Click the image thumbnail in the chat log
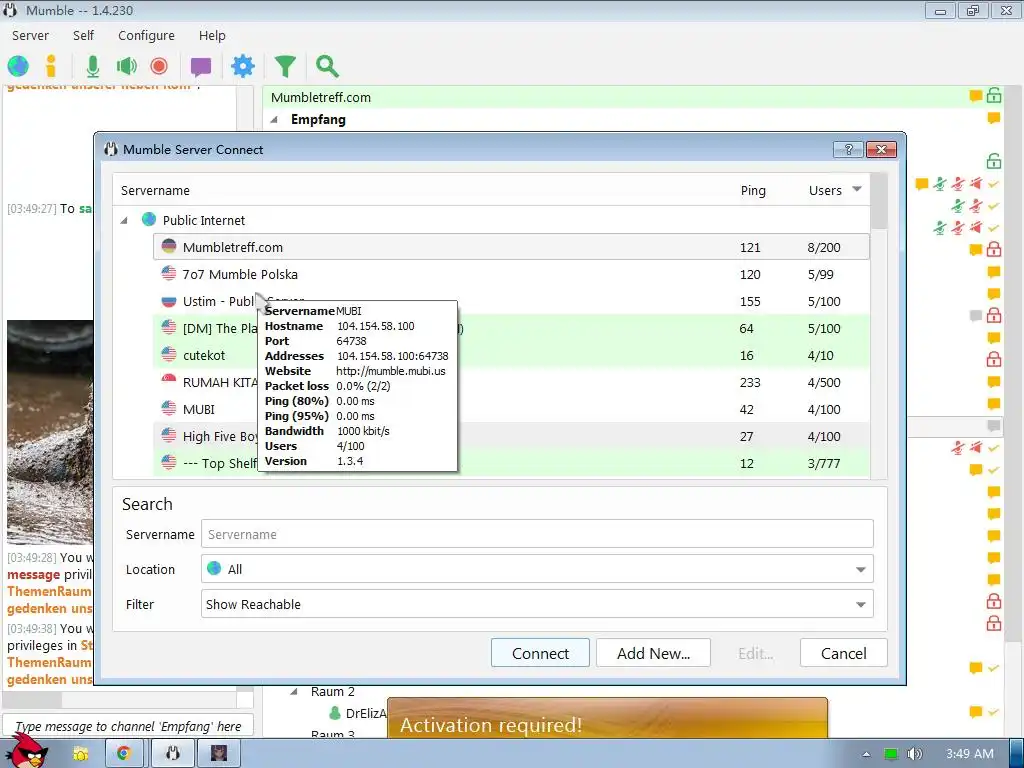The width and height of the screenshot is (1024, 768). (50, 432)
